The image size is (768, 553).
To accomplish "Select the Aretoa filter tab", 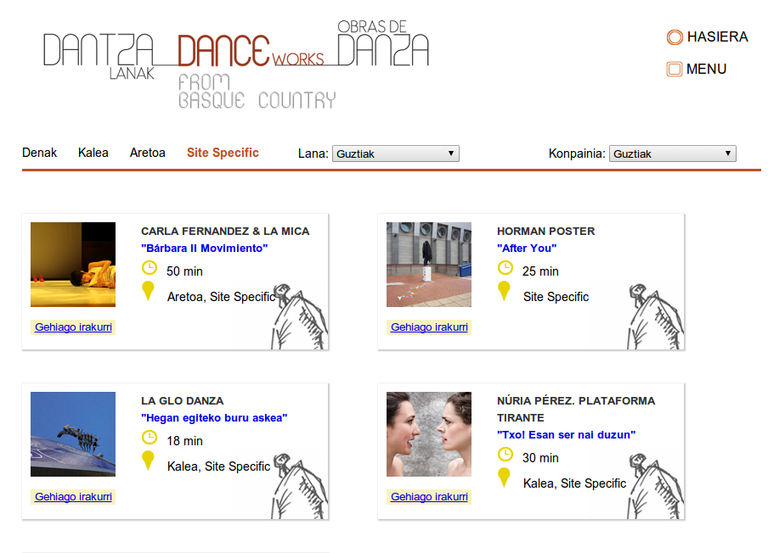I will pyautogui.click(x=147, y=153).
